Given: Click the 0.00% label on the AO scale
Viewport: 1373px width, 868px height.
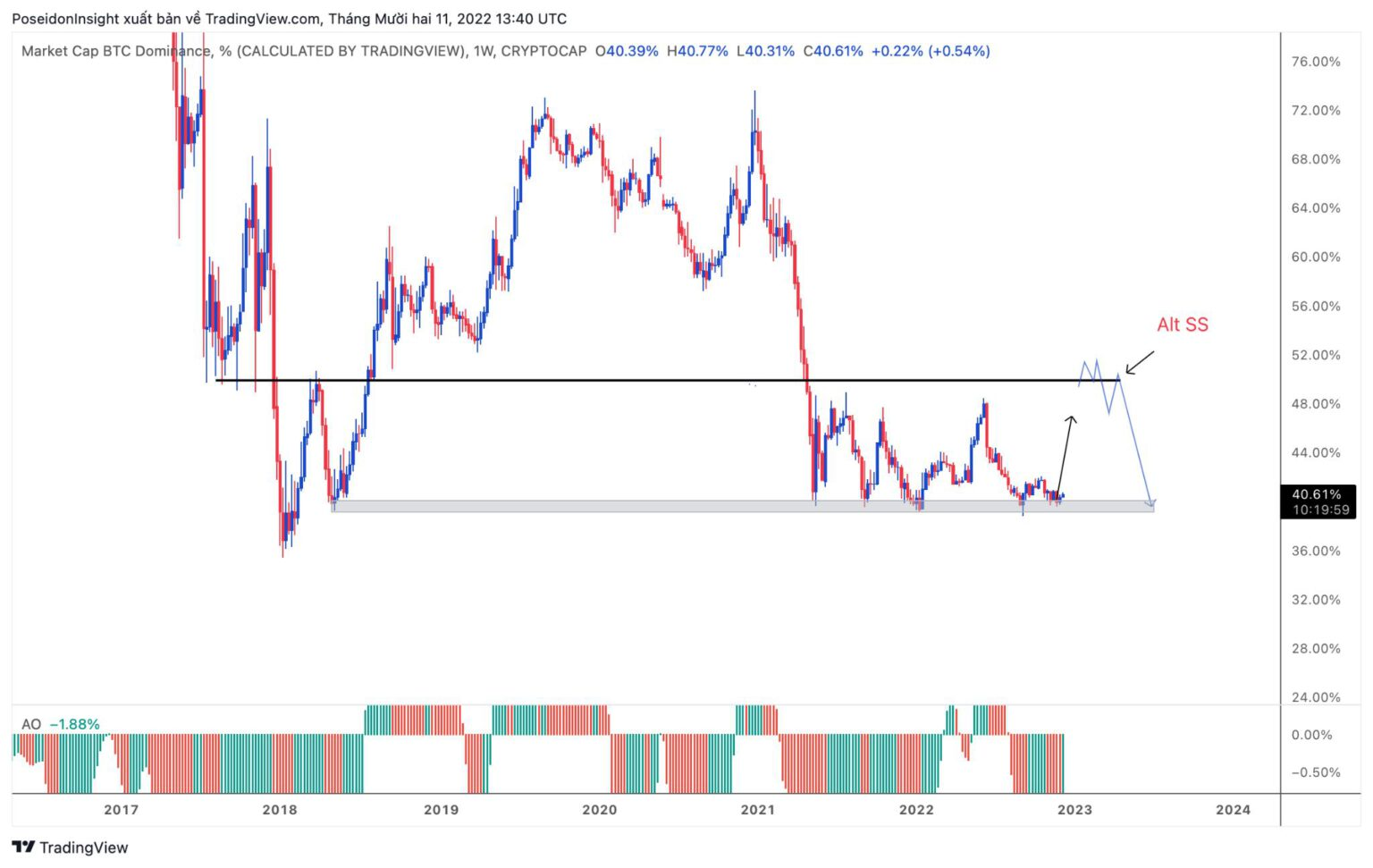Looking at the screenshot, I should 1311,735.
